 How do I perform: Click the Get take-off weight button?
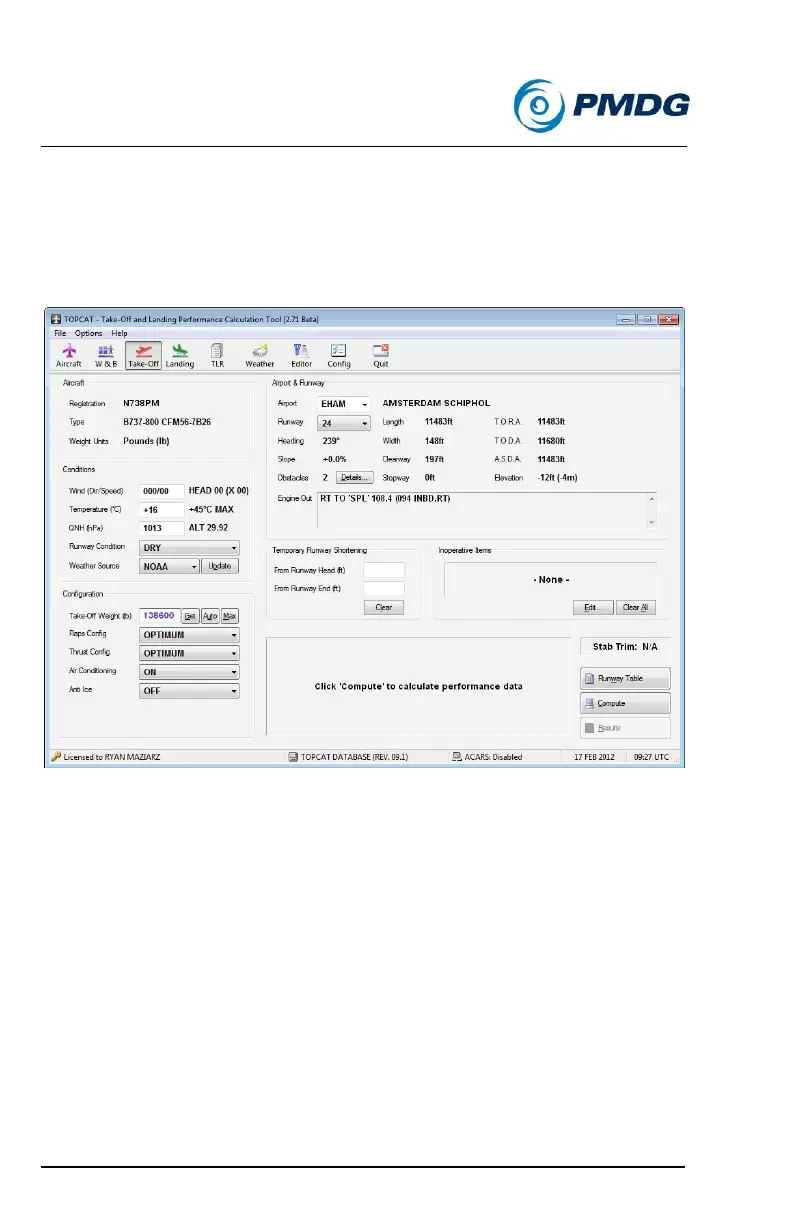190,616
